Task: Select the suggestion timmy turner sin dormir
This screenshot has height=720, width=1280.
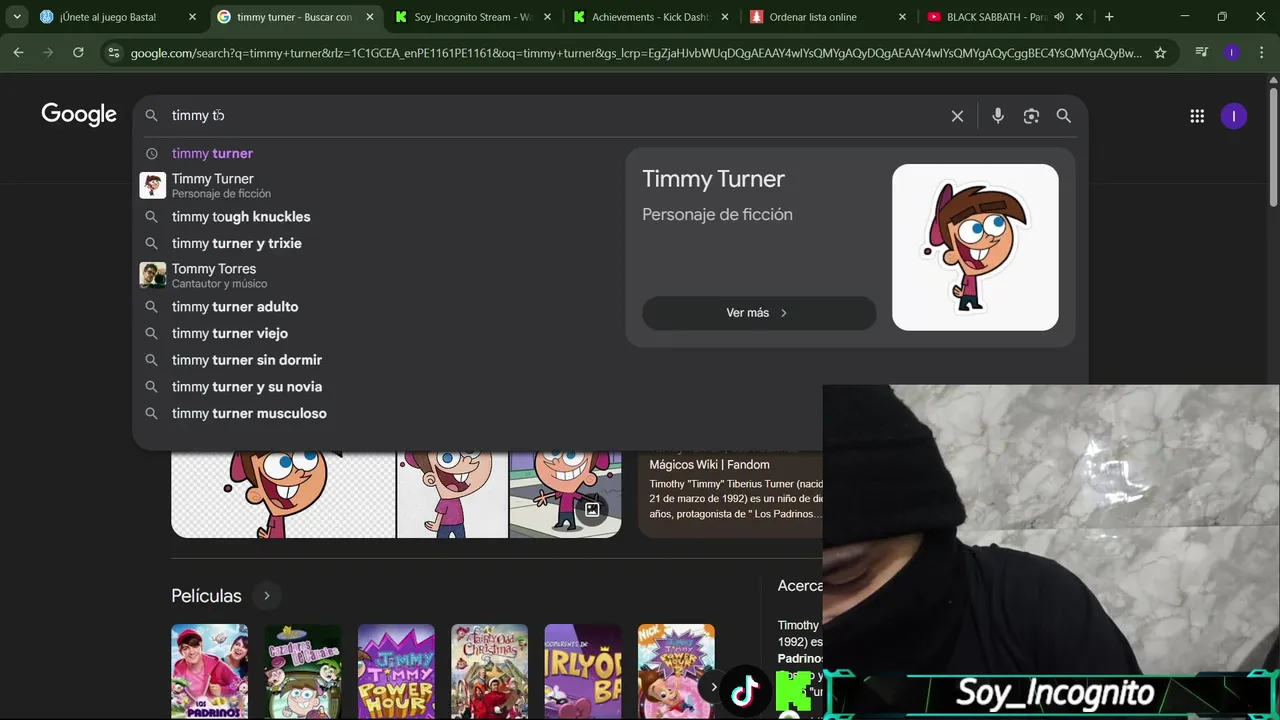Action: point(247,360)
